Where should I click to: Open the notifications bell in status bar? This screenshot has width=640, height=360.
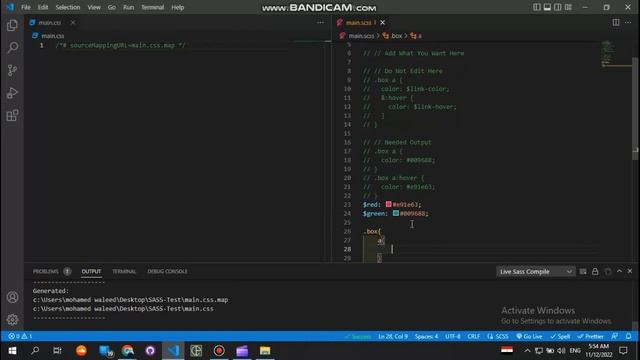click(629, 336)
